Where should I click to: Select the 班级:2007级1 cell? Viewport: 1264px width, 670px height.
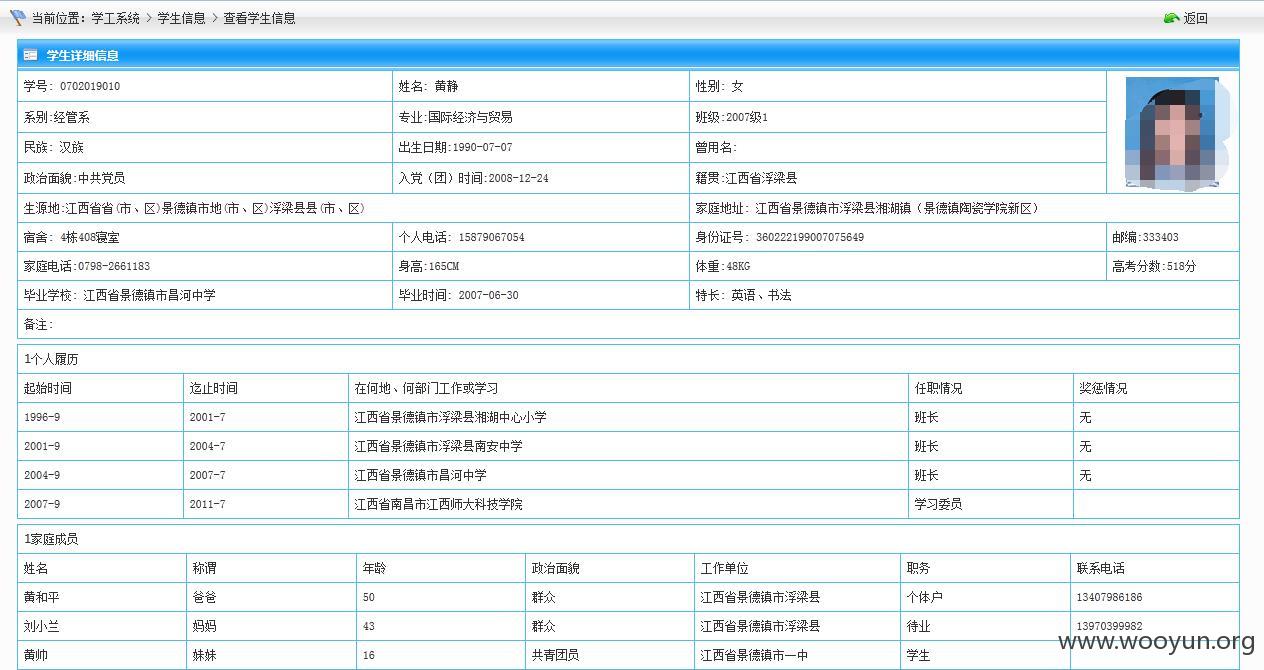[898, 117]
